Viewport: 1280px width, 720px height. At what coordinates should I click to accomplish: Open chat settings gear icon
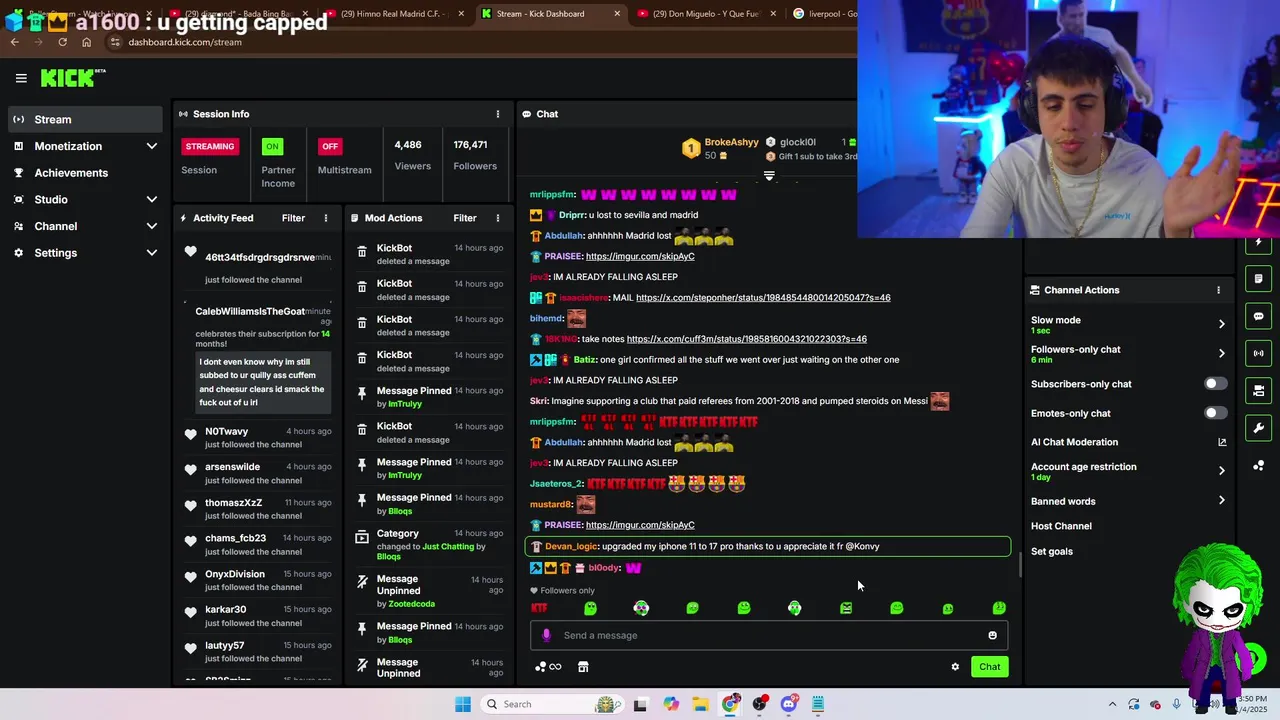coord(955,667)
